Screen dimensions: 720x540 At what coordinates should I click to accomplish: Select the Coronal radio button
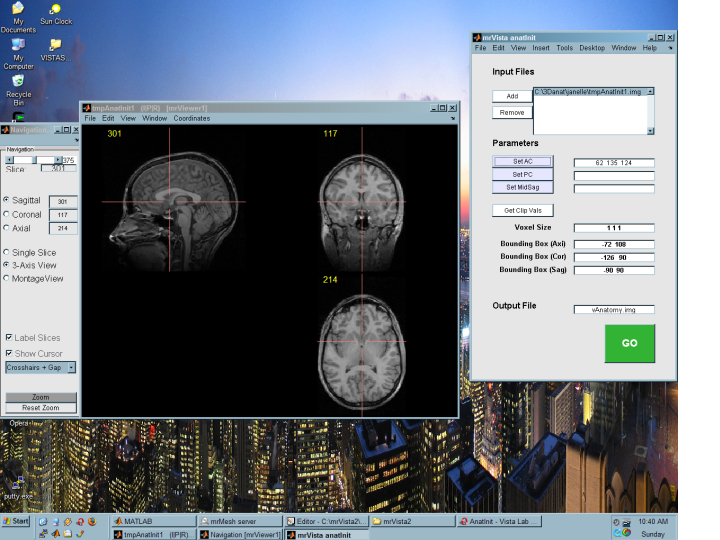(x=9, y=214)
